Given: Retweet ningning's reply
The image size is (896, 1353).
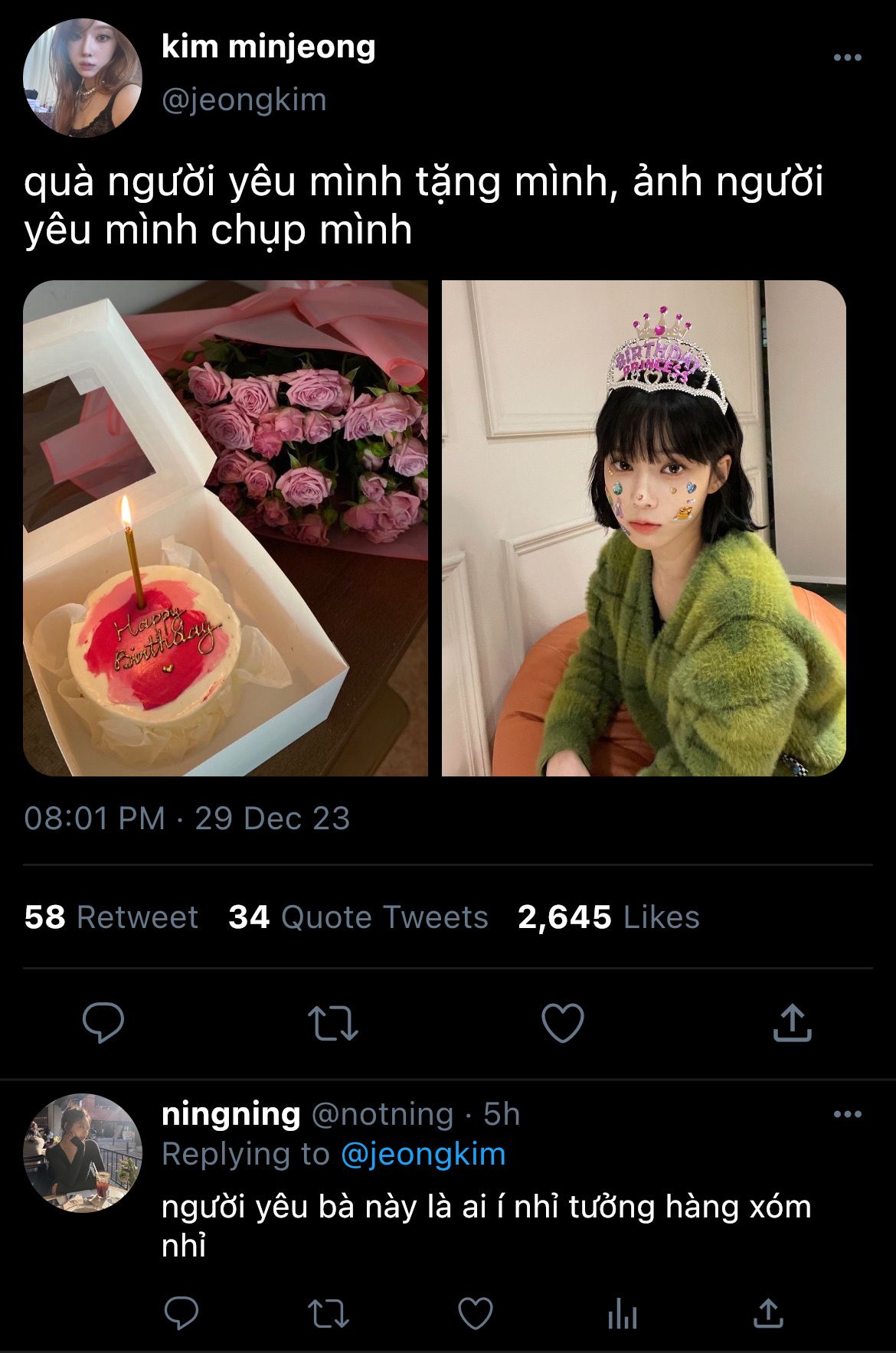Looking at the screenshot, I should click(x=329, y=1314).
